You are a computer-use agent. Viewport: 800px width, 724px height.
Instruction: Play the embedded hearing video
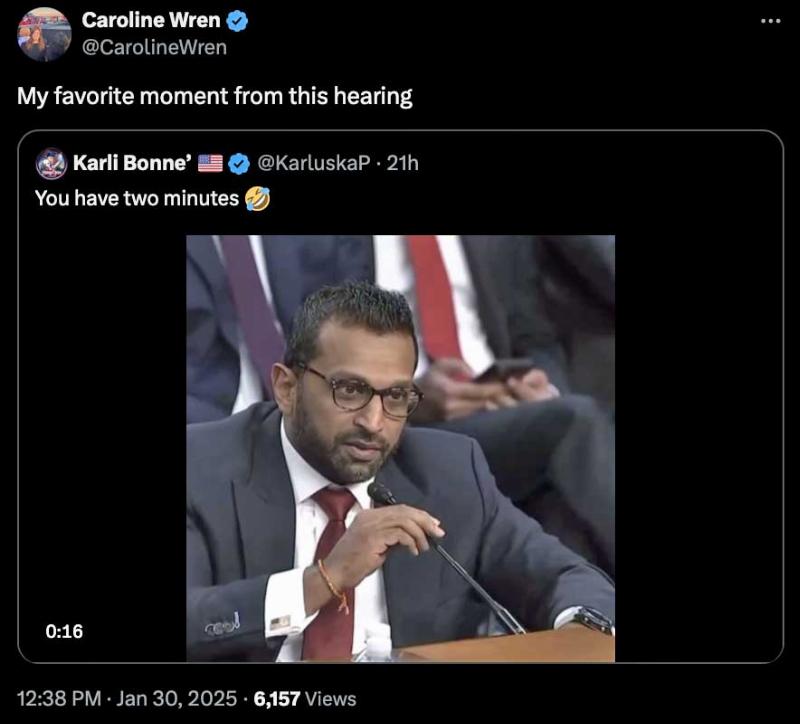pyautogui.click(x=401, y=448)
